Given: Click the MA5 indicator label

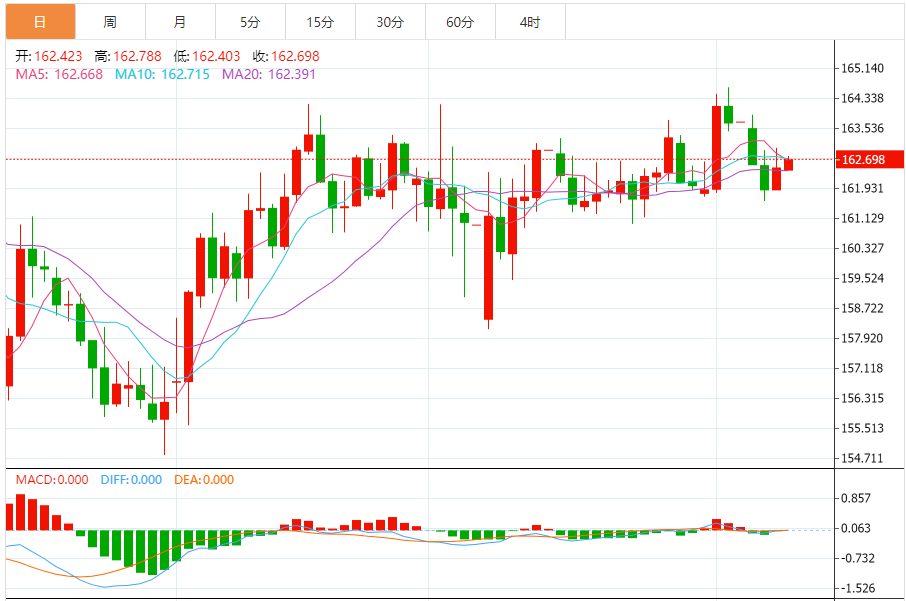Looking at the screenshot, I should point(59,75).
